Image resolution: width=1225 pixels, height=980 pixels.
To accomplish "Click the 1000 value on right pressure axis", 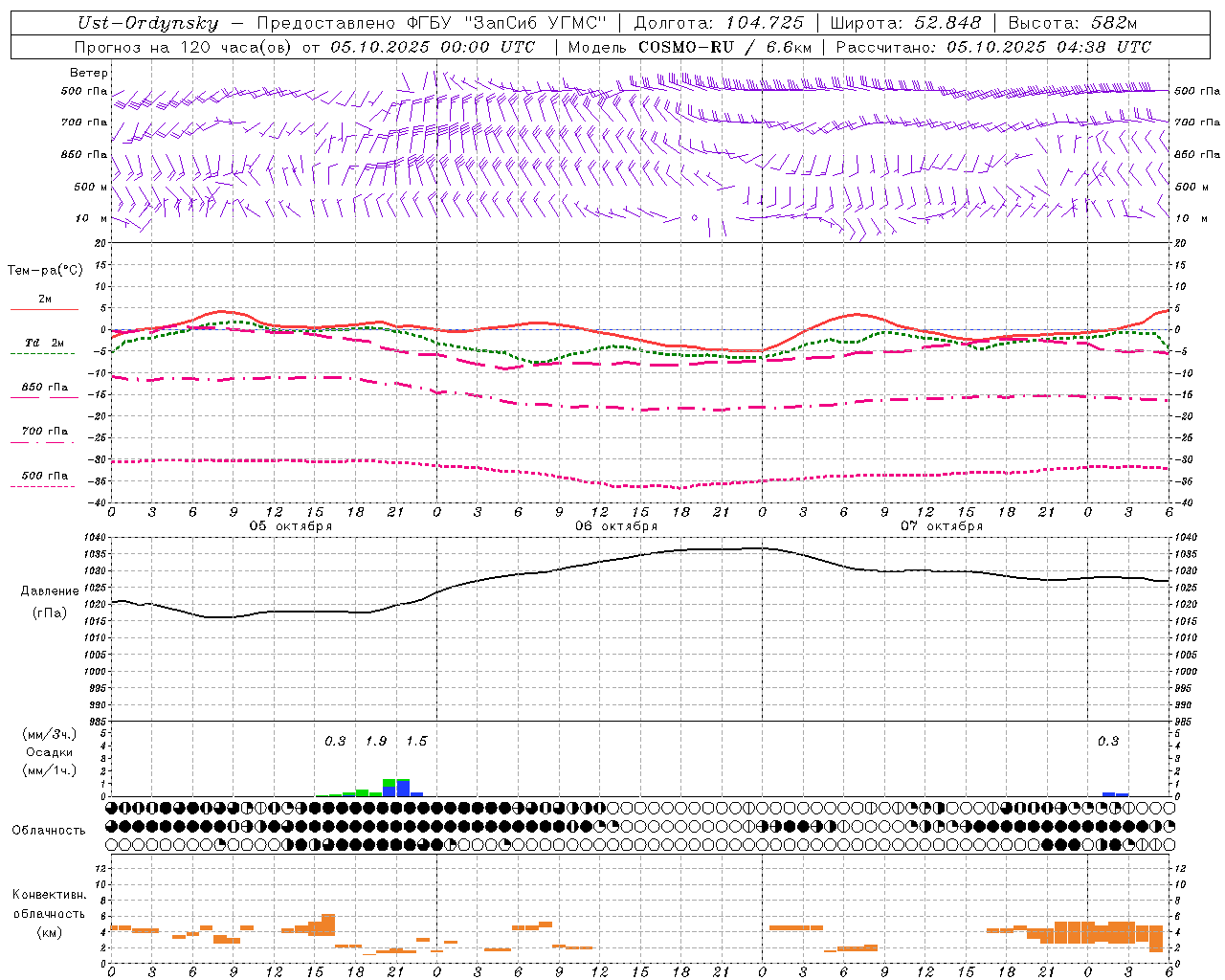I will click(1186, 672).
